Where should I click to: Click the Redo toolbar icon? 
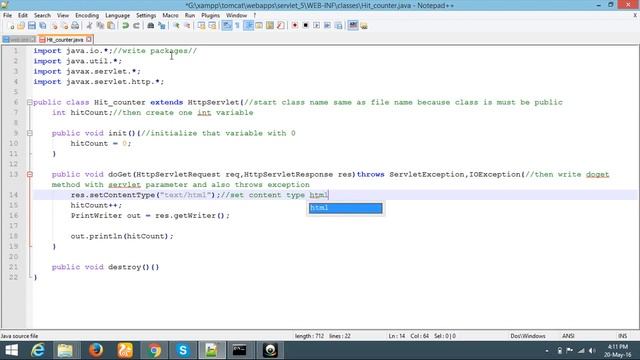136,26
